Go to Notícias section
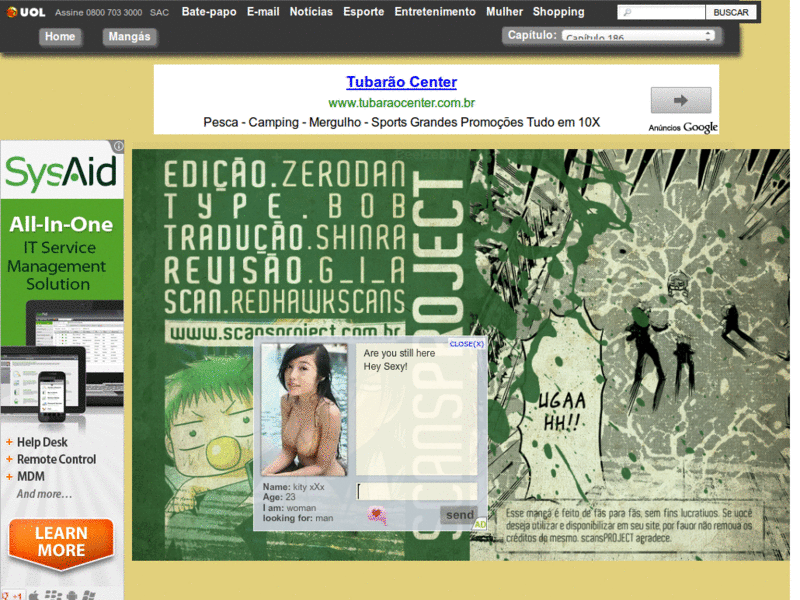The width and height of the screenshot is (800, 600). click(311, 12)
